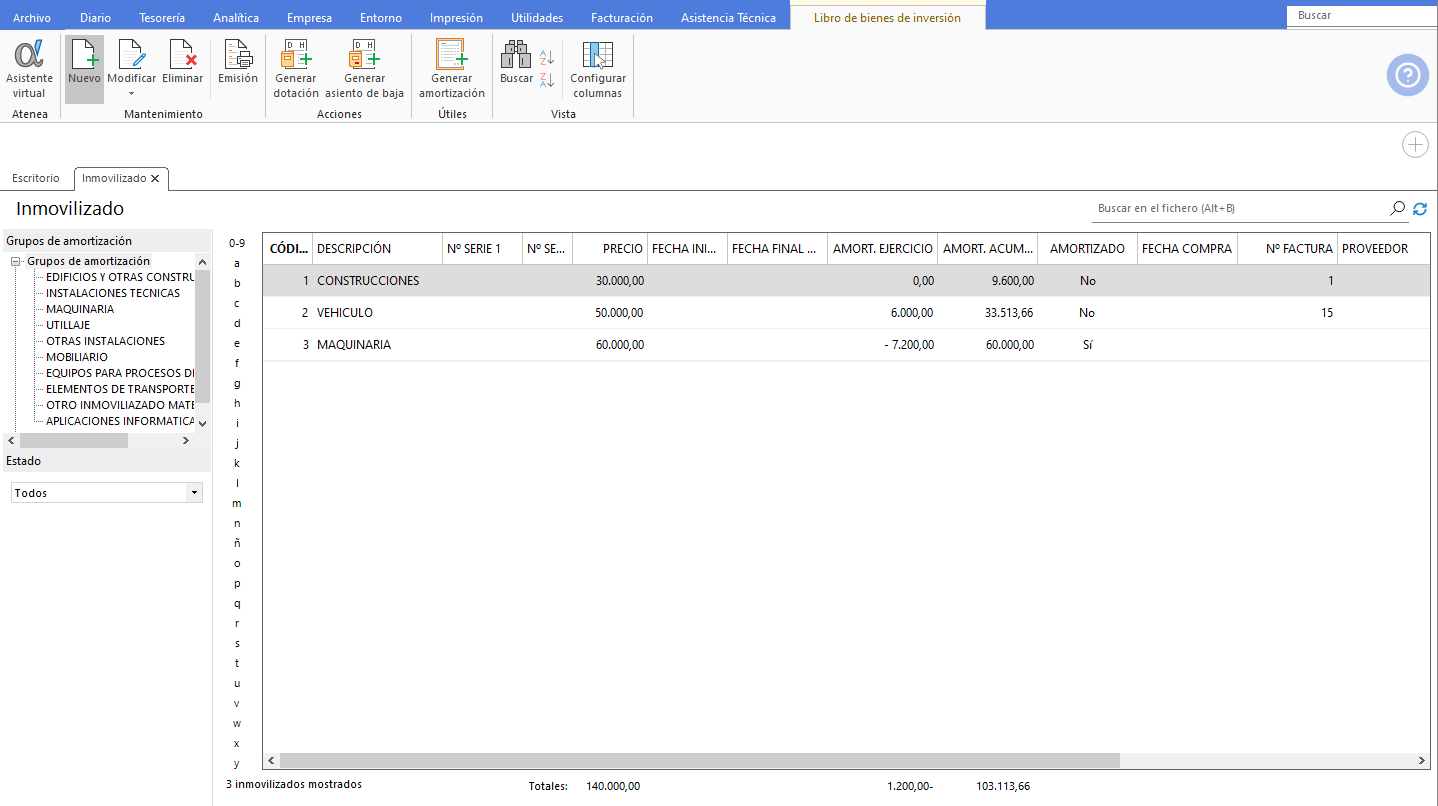Sort by AMORT. EJERCICIO column header
The image size is (1438, 806).
(883, 249)
